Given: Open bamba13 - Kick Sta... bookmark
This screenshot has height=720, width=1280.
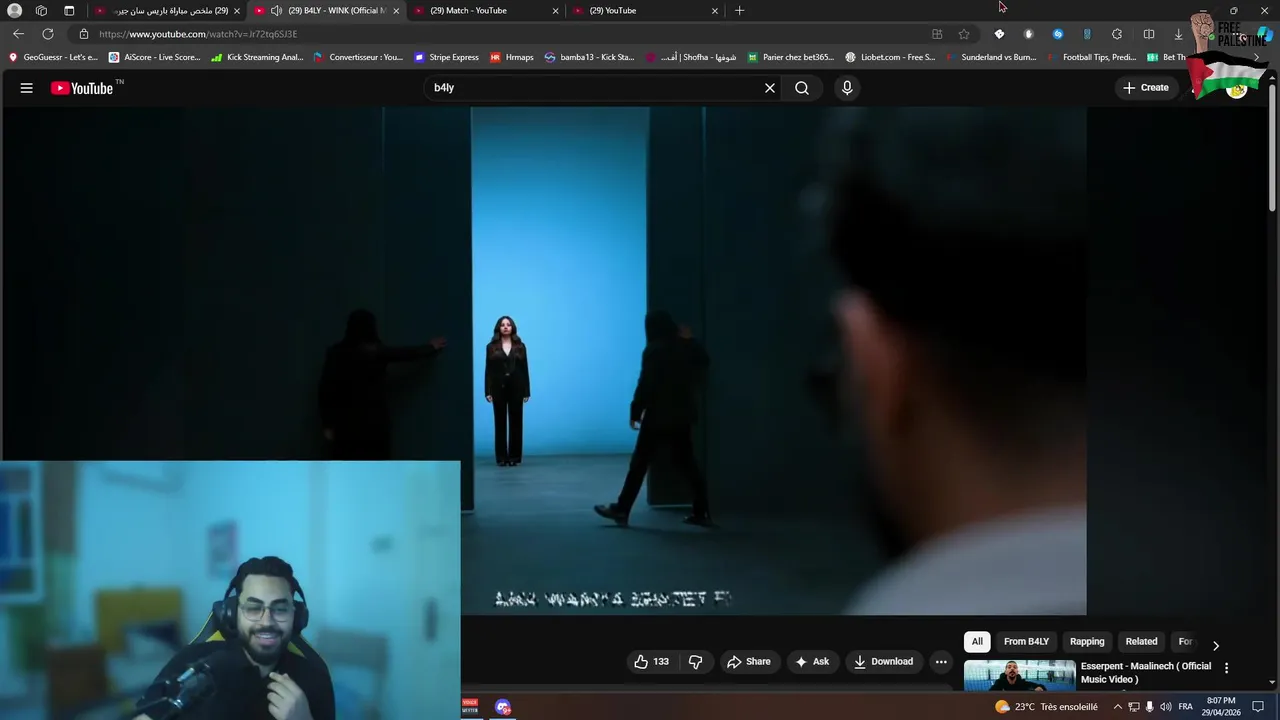Looking at the screenshot, I should click(x=589, y=57).
